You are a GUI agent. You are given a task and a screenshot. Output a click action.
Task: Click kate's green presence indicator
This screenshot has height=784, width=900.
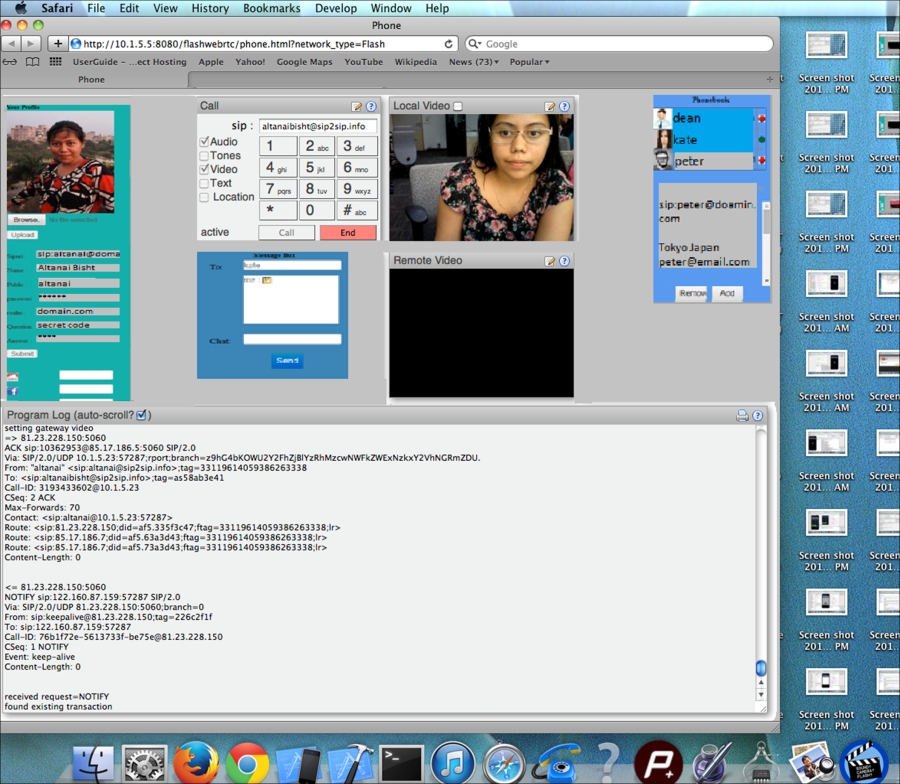tap(762, 139)
